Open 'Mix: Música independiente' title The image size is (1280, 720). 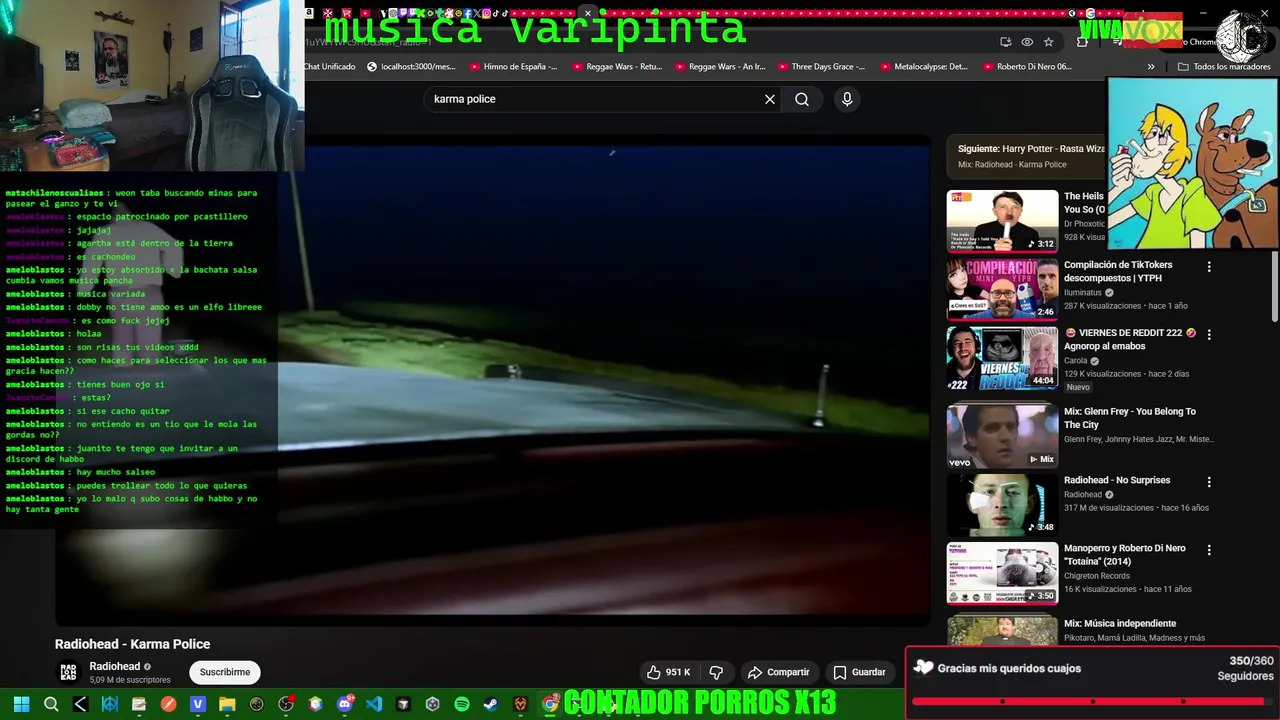(1120, 624)
